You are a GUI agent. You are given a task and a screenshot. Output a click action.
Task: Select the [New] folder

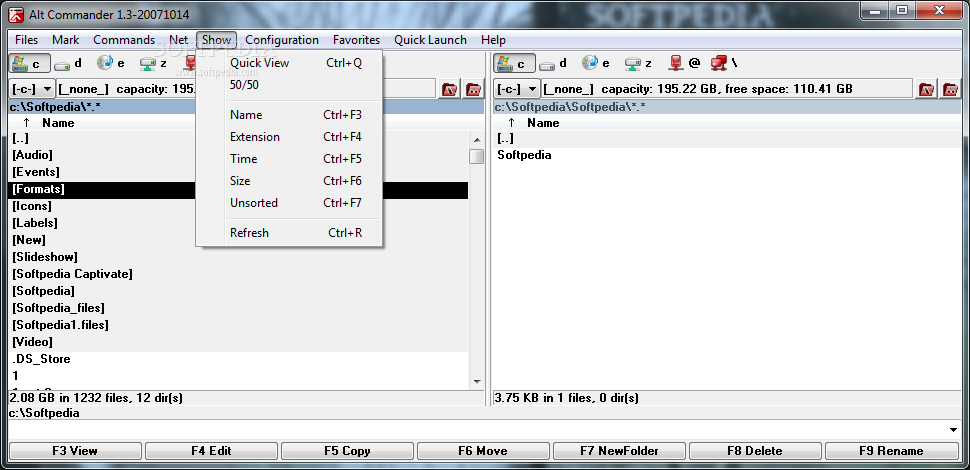(x=238, y=240)
